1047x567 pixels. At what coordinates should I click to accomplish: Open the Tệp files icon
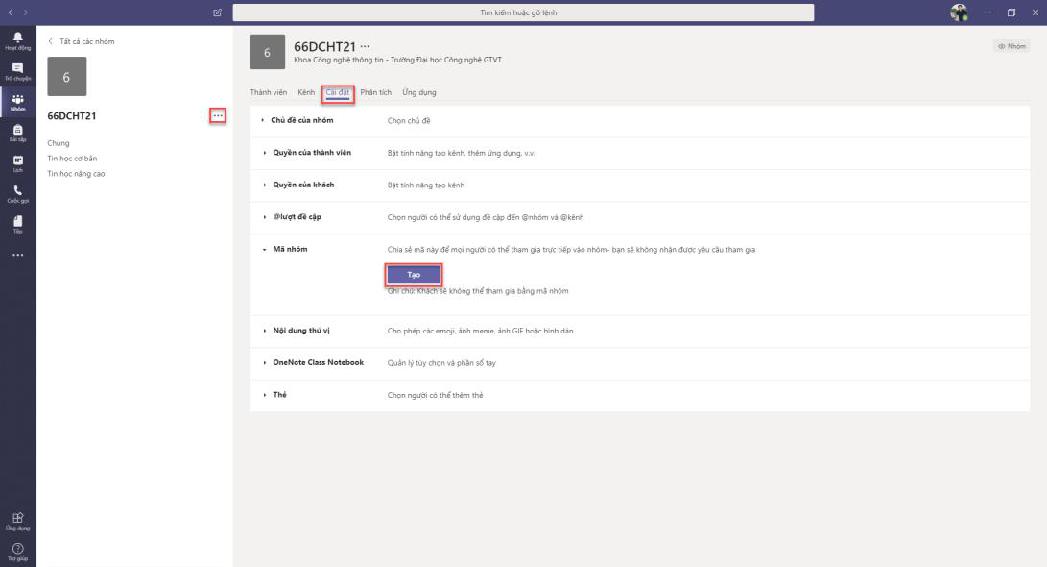pos(17,224)
